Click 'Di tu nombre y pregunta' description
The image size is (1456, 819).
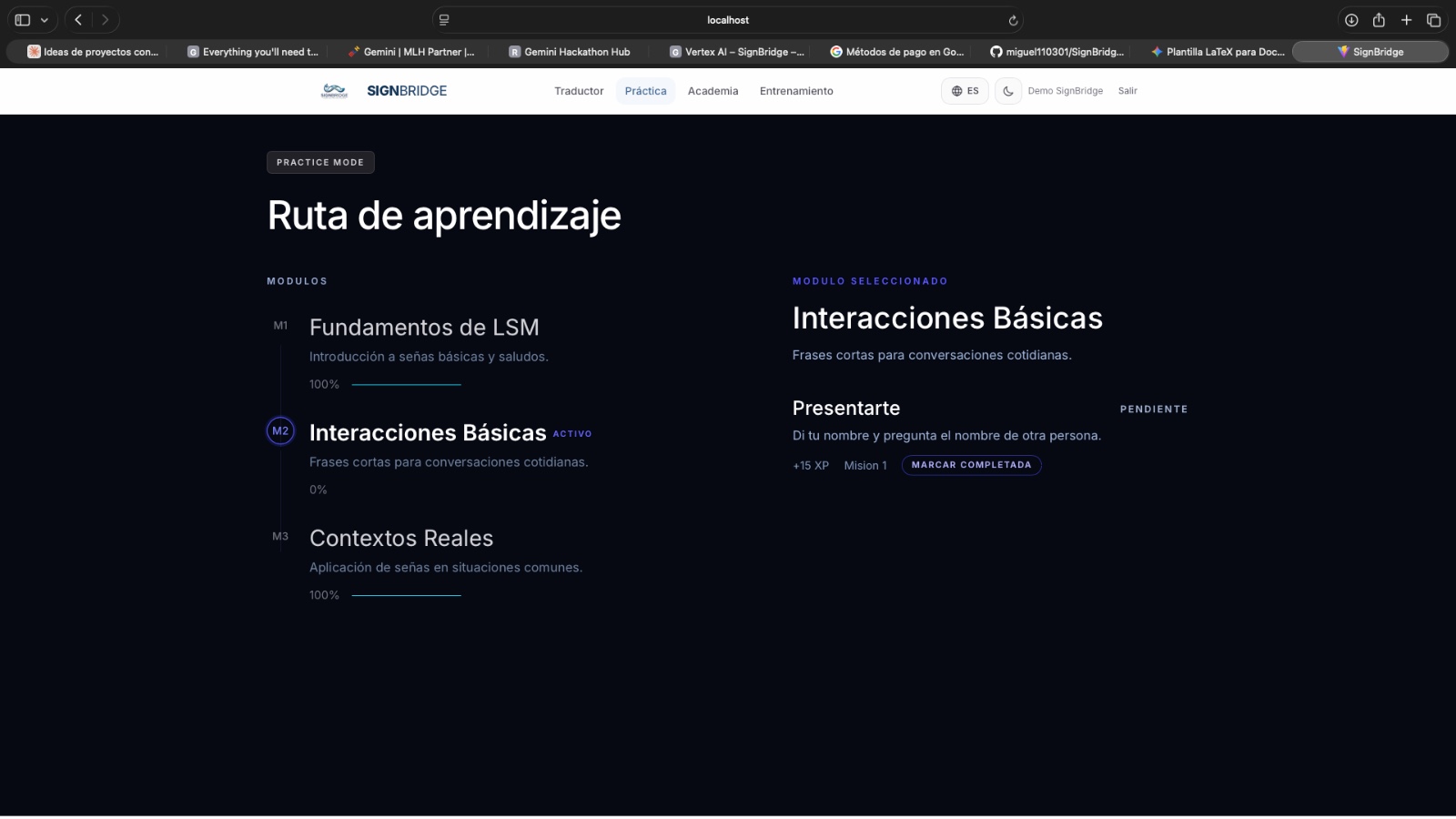[x=946, y=436]
